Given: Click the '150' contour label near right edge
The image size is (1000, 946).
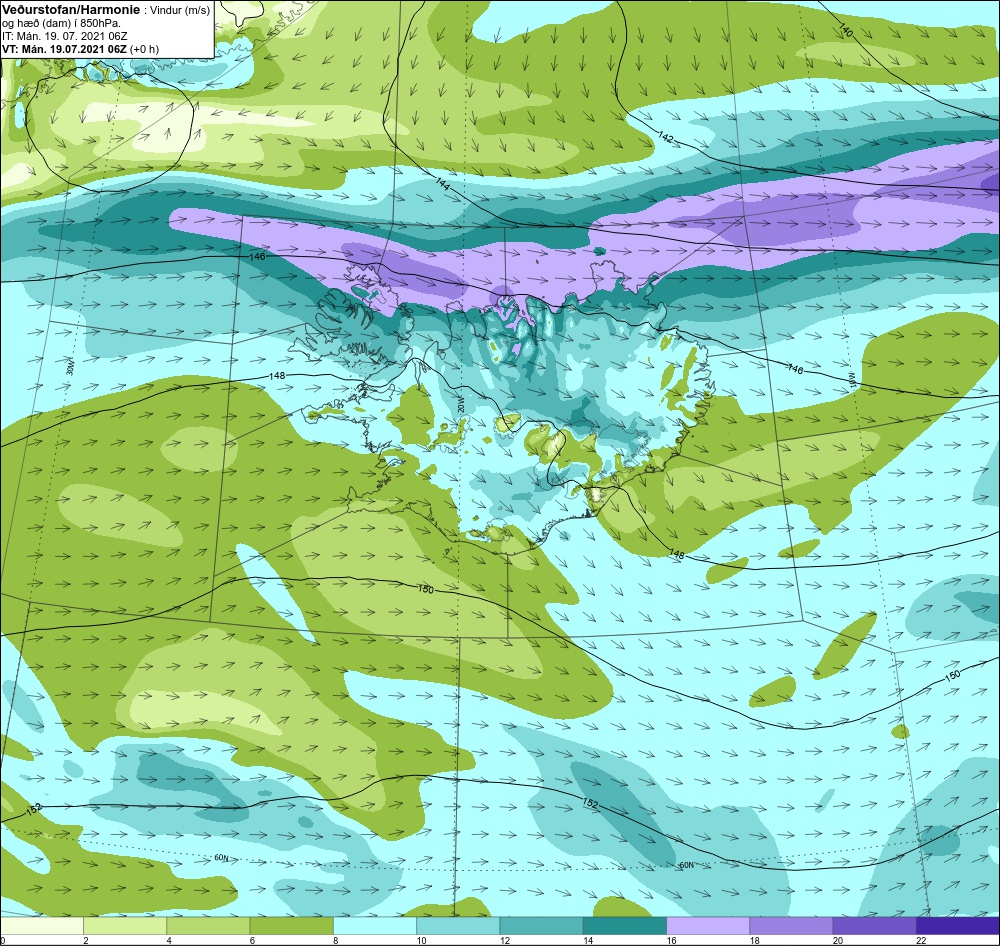Looking at the screenshot, I should pyautogui.click(x=952, y=674).
